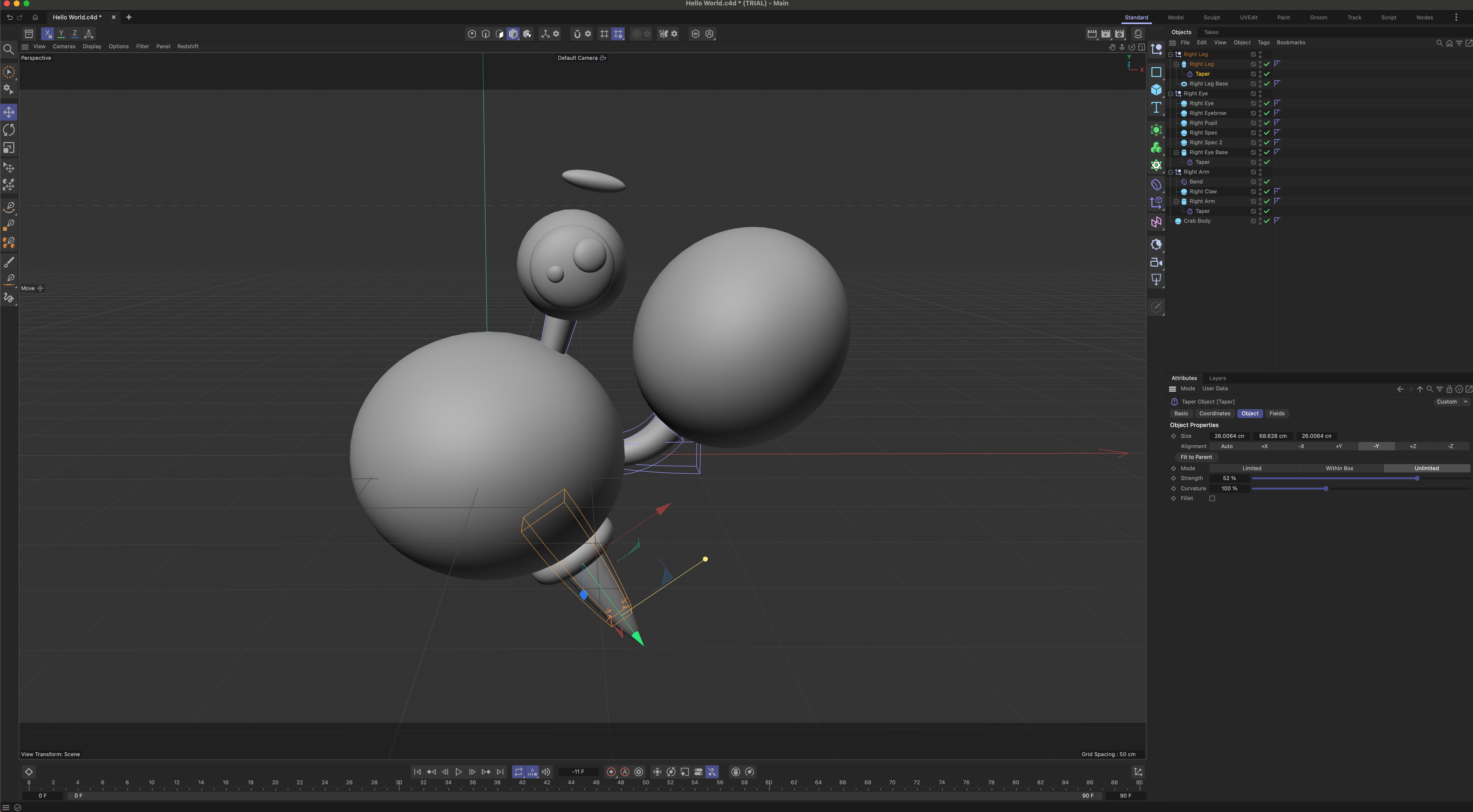The image size is (1473, 812).
Task: Collapse the Right Eye Base object
Action: click(x=1176, y=153)
